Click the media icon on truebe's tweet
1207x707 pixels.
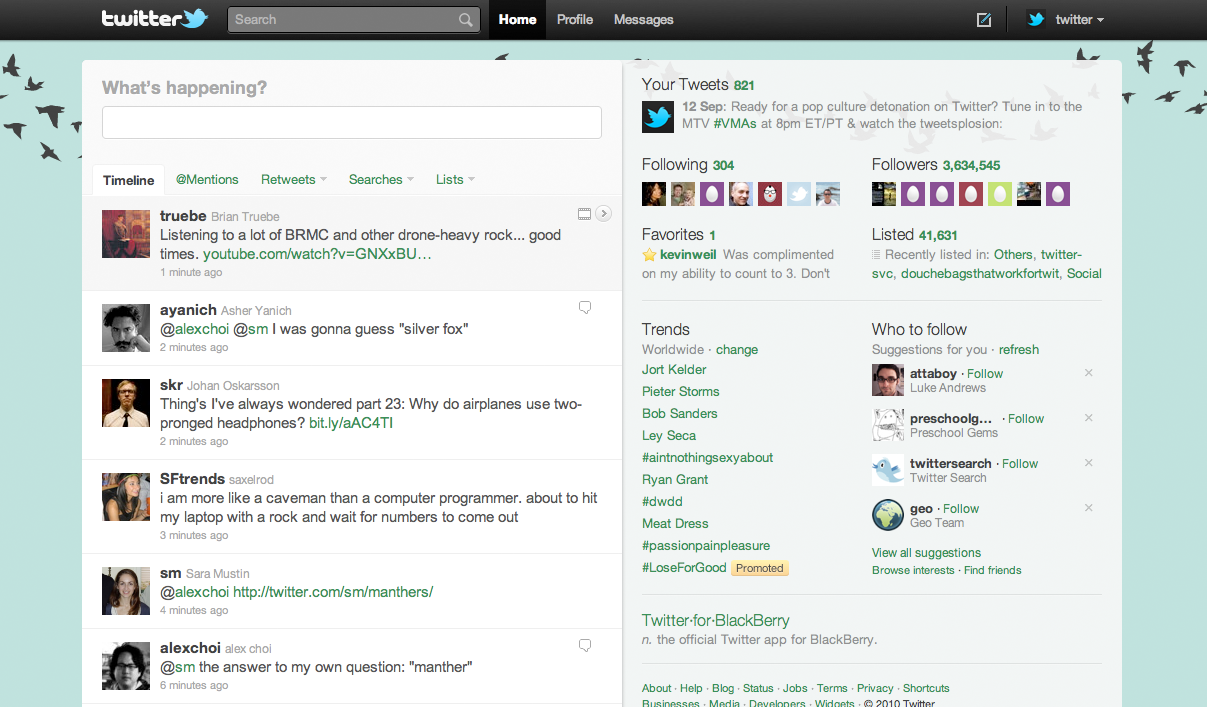click(585, 213)
